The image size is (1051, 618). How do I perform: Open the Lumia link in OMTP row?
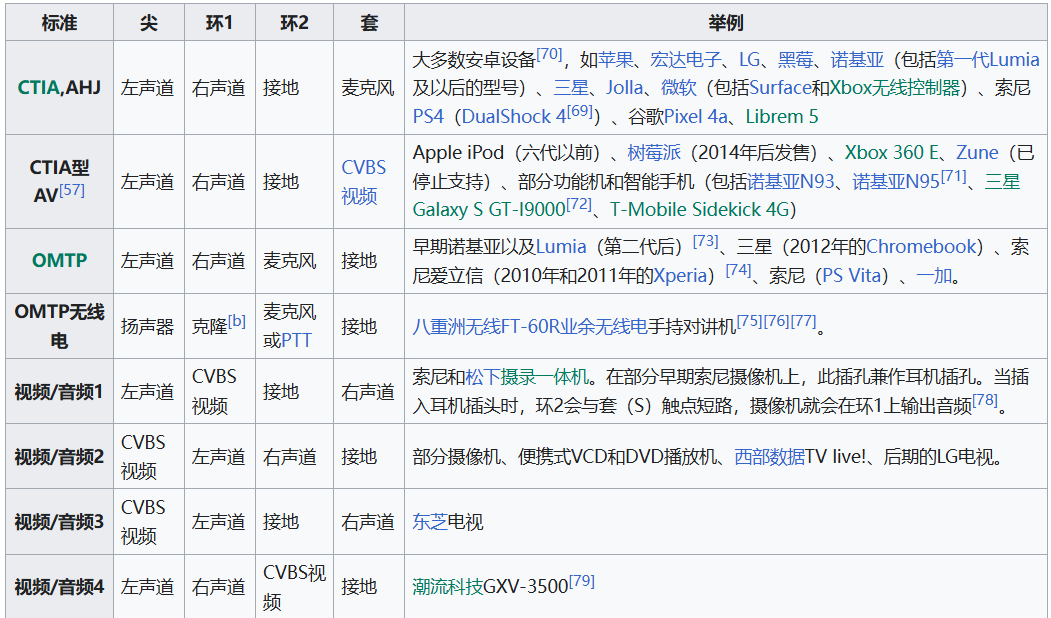[561, 247]
